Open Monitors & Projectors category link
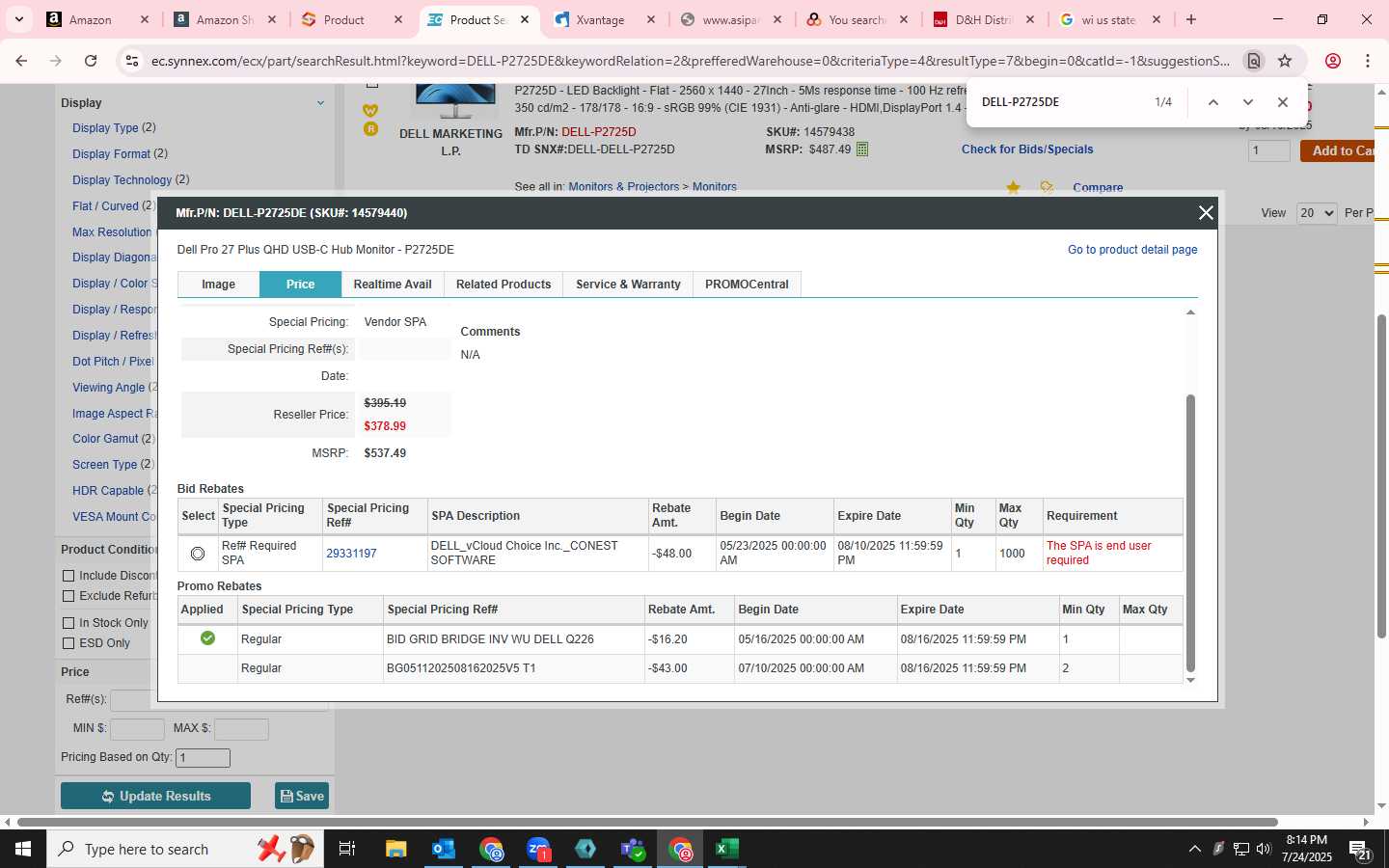 click(624, 187)
